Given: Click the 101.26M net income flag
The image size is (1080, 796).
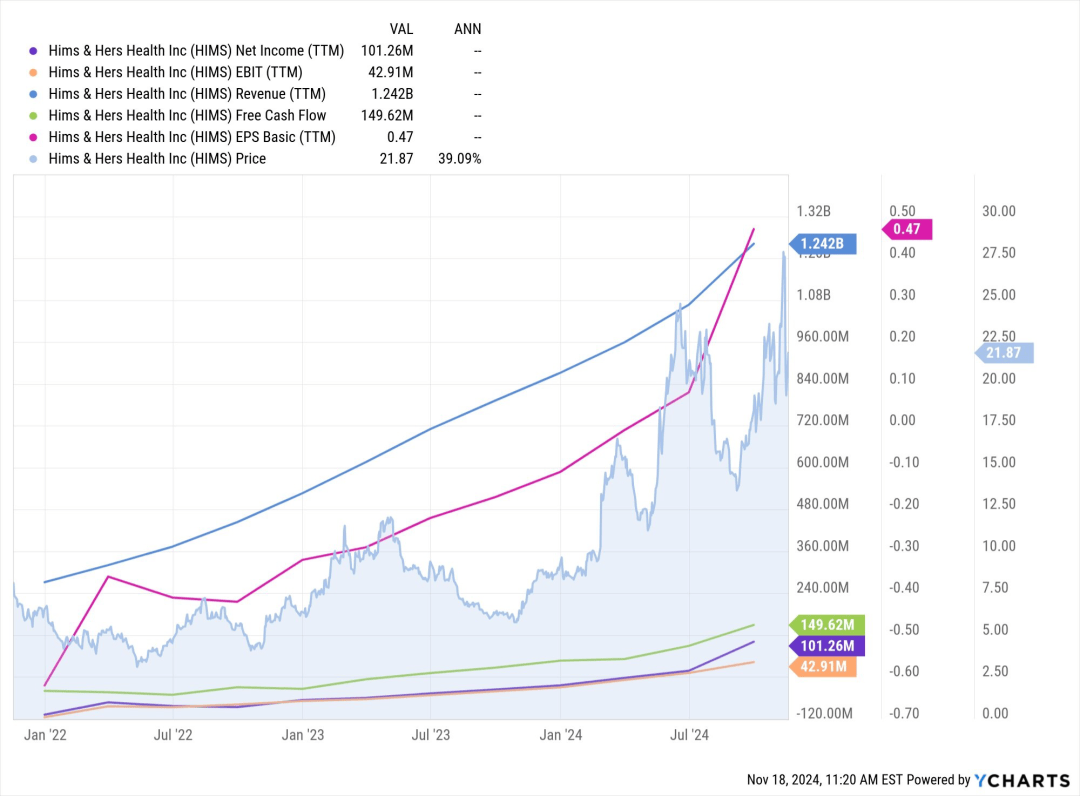Looking at the screenshot, I should [827, 646].
